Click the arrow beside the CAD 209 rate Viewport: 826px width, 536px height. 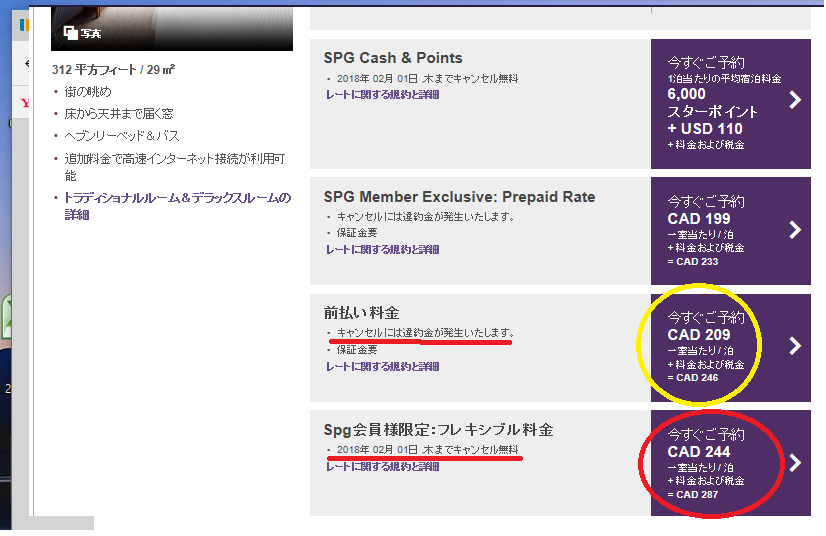[795, 346]
